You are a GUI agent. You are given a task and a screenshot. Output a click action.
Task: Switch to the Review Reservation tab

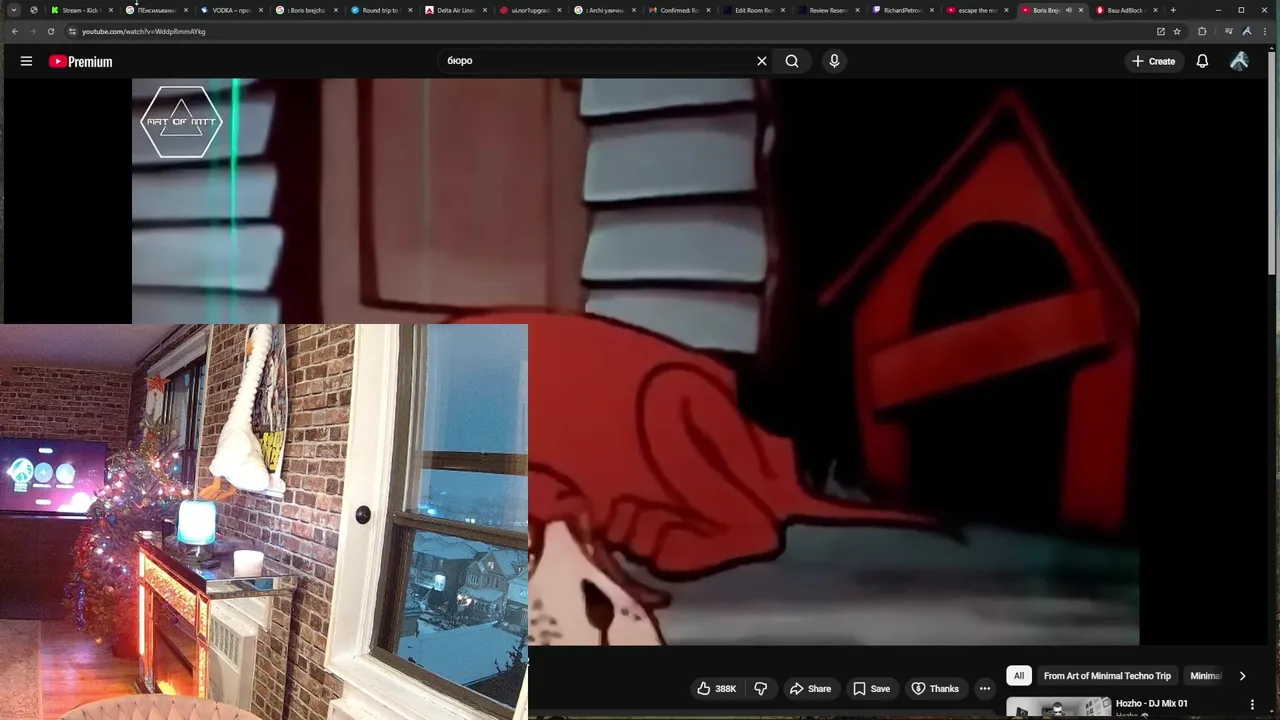827,10
